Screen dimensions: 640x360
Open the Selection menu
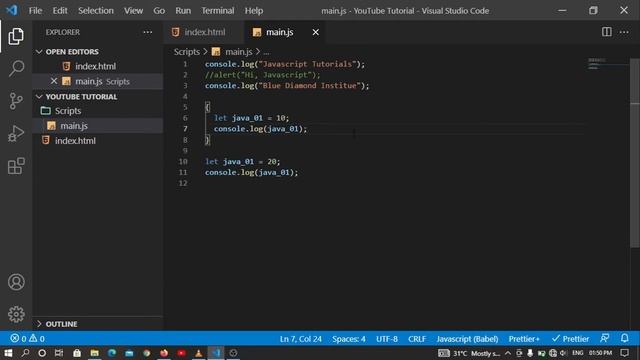pyautogui.click(x=96, y=11)
